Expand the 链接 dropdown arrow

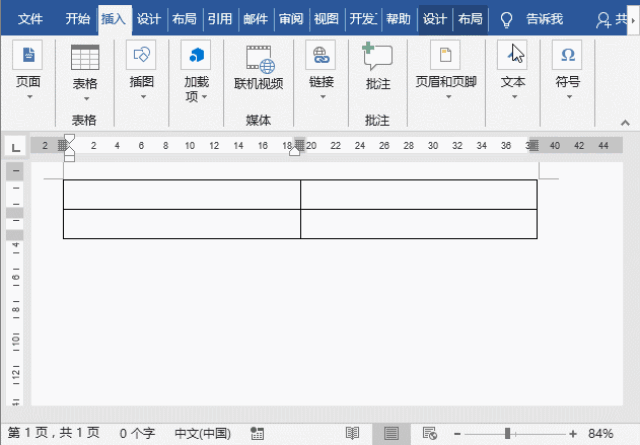323,97
